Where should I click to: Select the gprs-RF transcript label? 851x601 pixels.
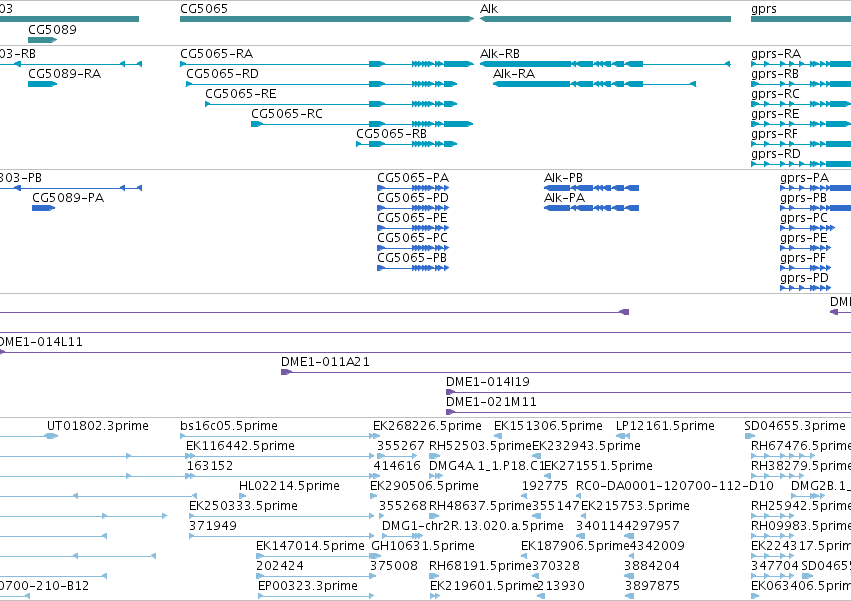pos(774,134)
